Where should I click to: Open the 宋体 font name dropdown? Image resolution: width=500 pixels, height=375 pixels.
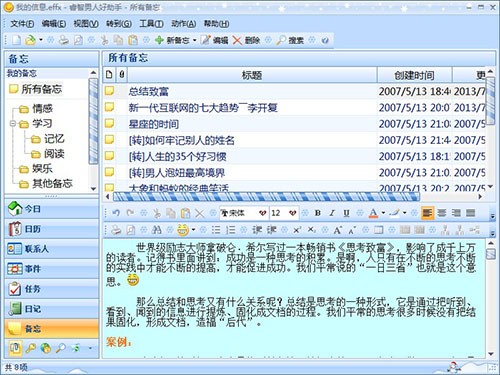[262, 213]
